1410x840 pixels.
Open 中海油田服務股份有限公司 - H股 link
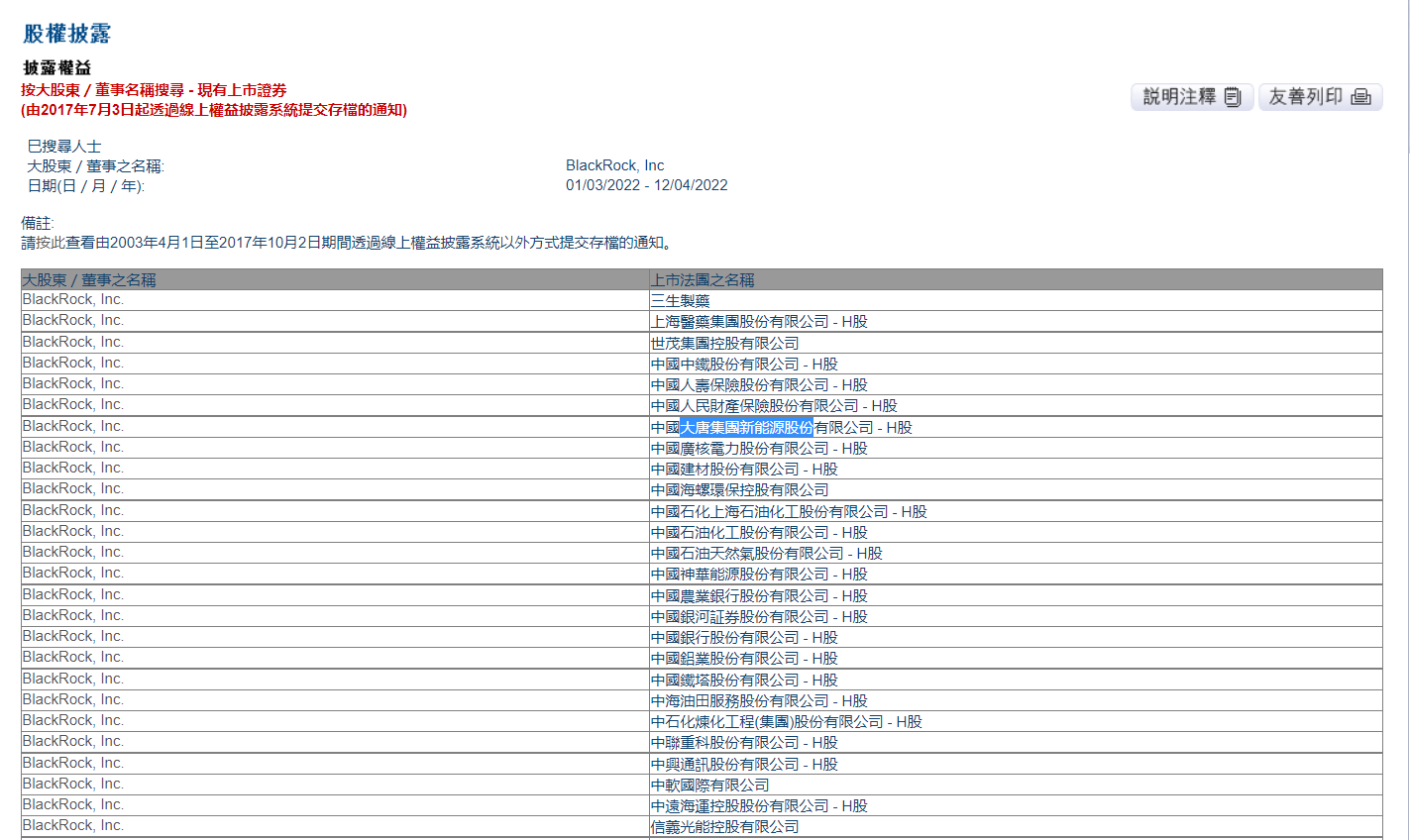point(759,701)
